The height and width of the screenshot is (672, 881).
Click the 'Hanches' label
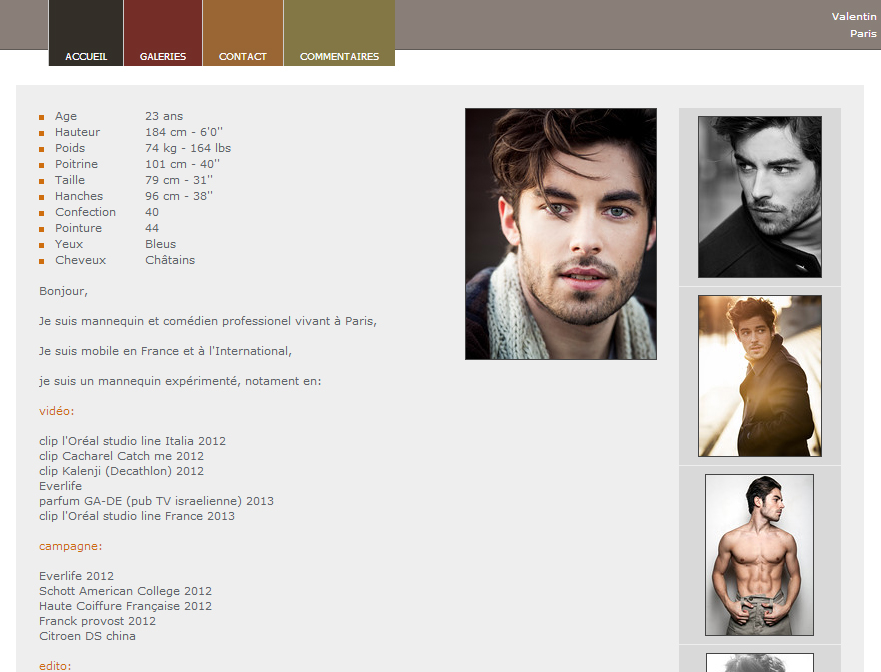(x=79, y=196)
